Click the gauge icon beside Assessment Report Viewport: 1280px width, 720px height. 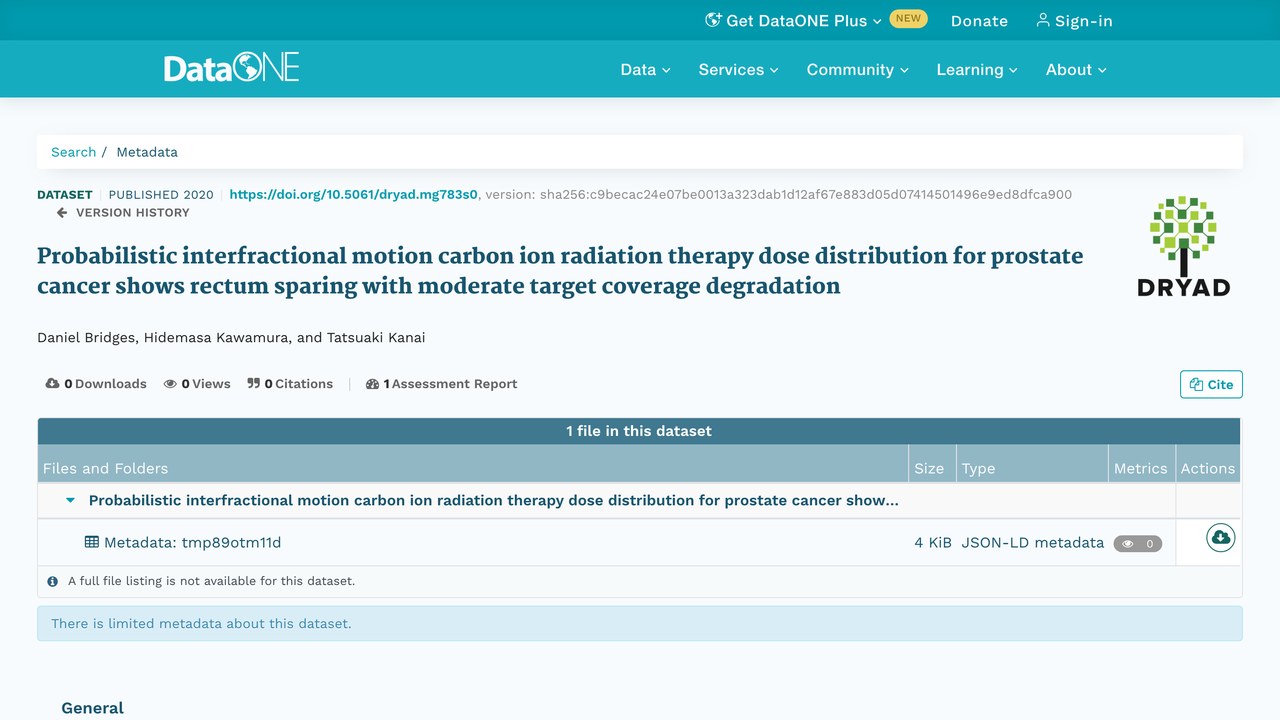pos(373,384)
